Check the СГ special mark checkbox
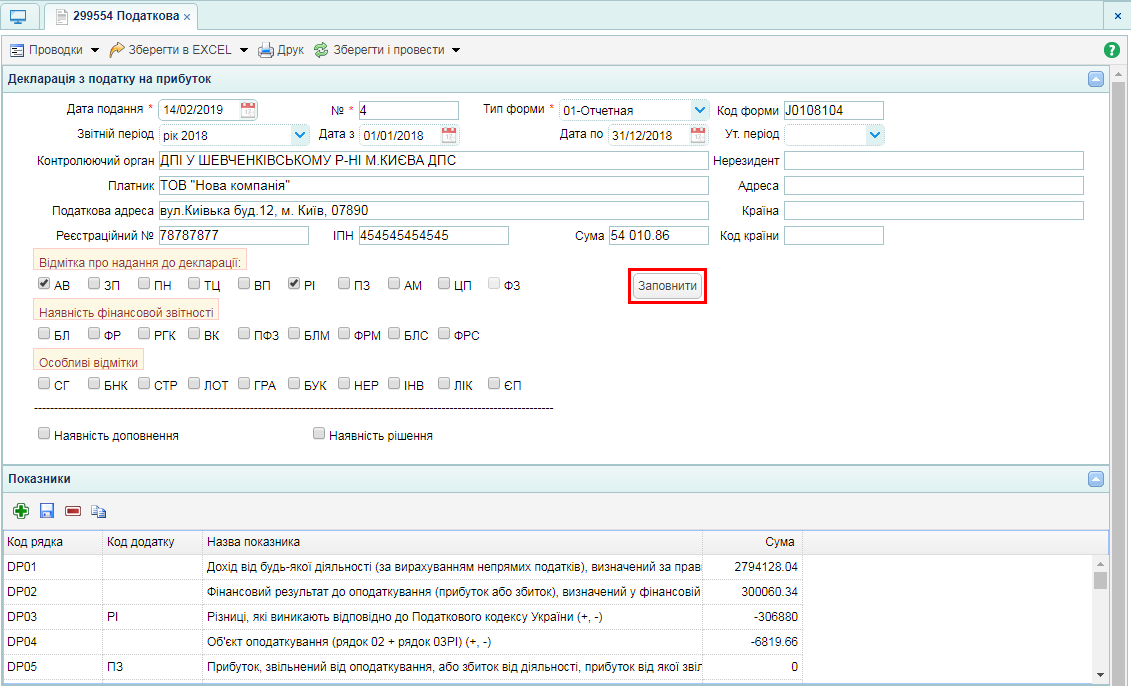Screen dimensions: 1131x686 click(x=44, y=383)
